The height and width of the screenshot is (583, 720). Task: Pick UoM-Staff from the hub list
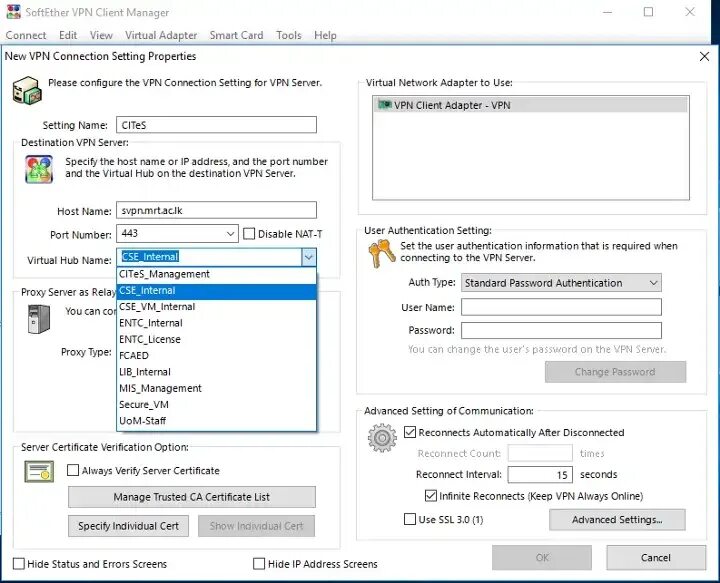click(216, 421)
